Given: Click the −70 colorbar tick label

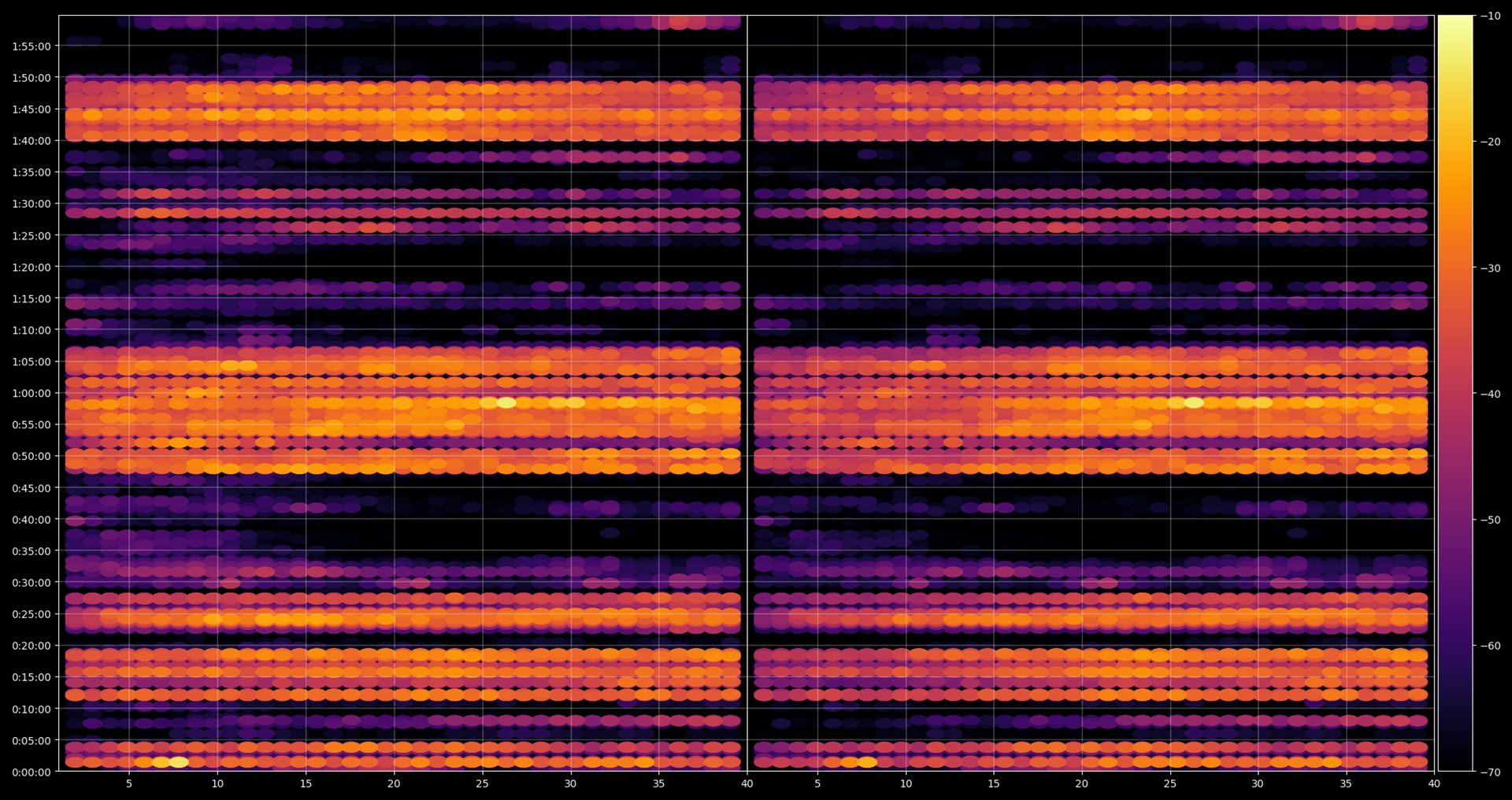Looking at the screenshot, I should tap(1491, 772).
